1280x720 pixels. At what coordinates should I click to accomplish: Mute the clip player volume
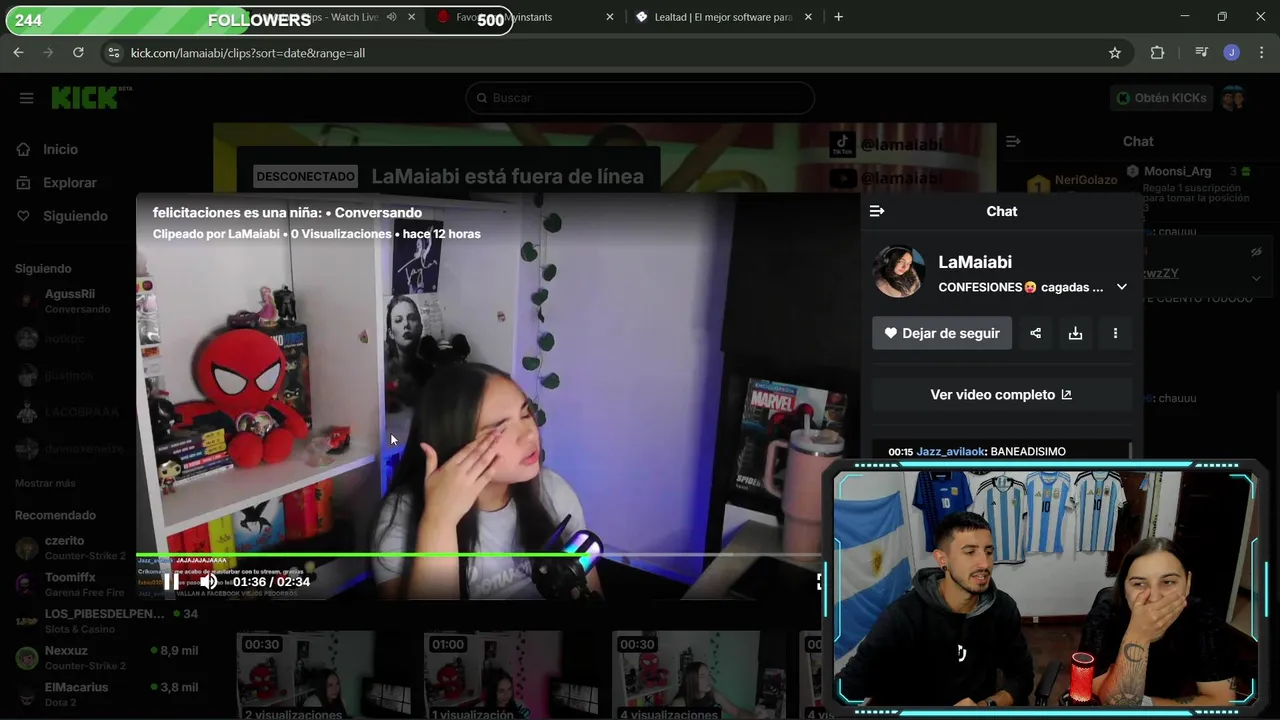(208, 581)
